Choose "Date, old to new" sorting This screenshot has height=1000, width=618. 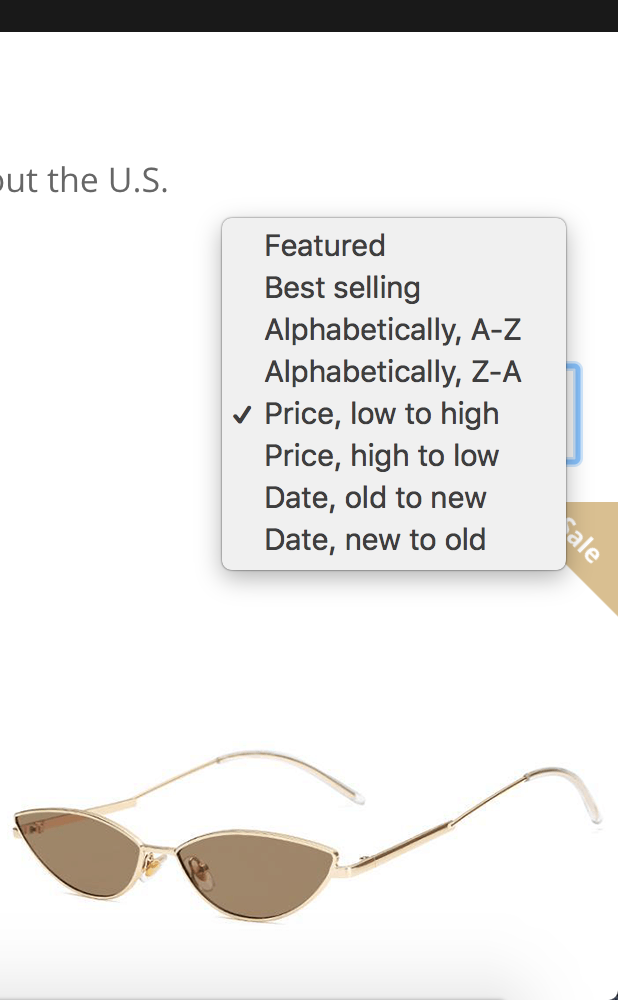click(375, 498)
